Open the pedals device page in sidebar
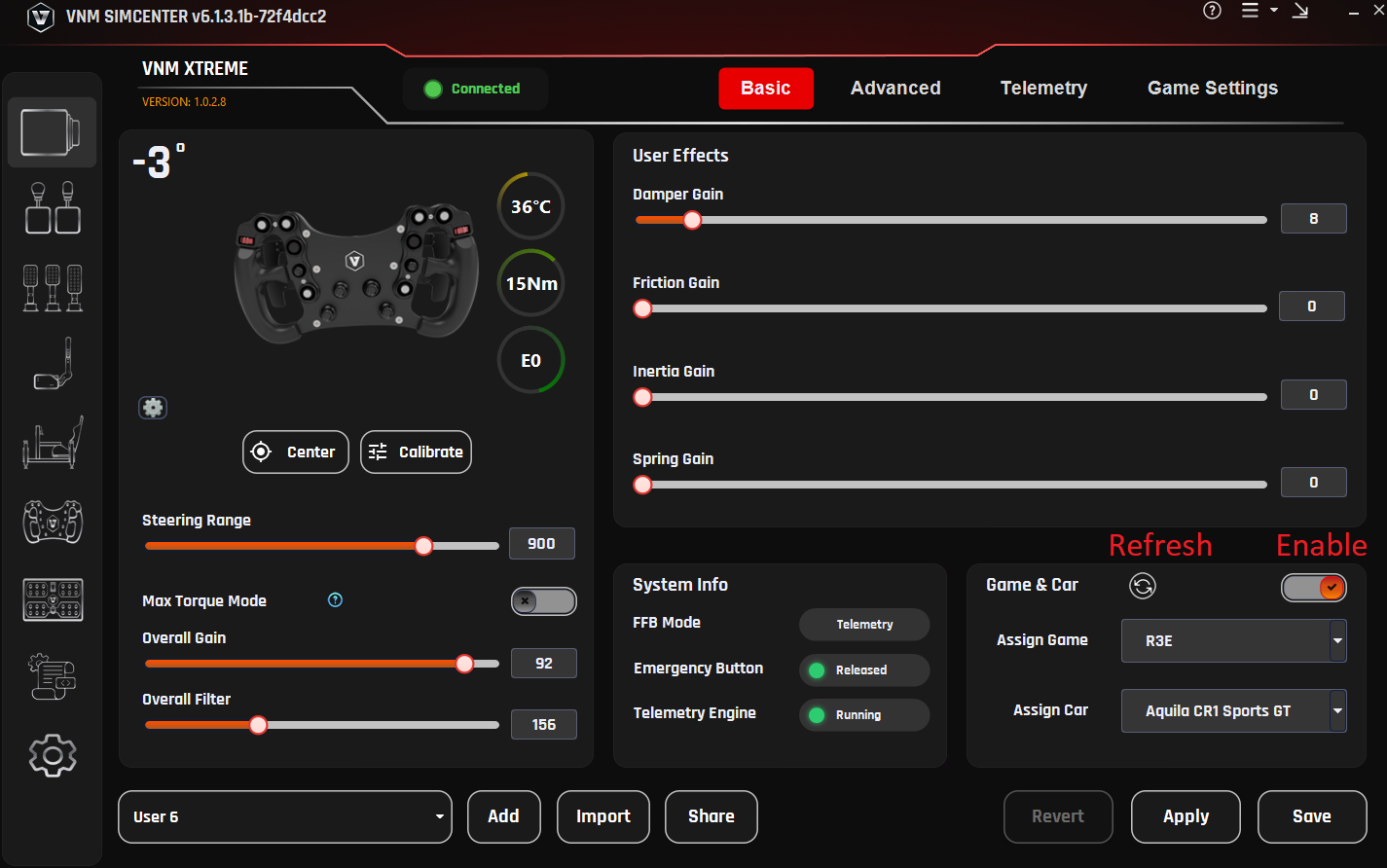This screenshot has width=1387, height=868. coord(53,287)
